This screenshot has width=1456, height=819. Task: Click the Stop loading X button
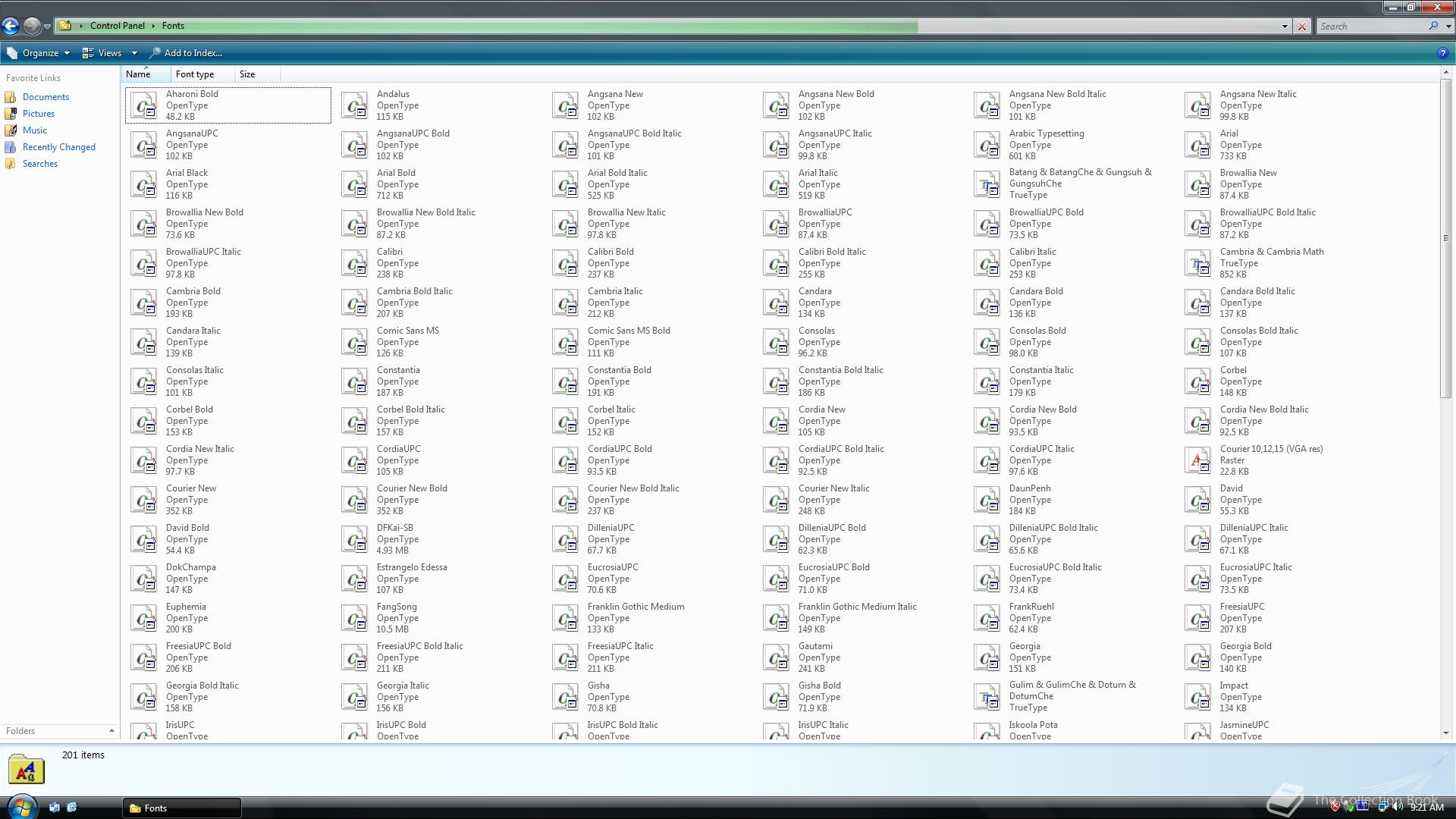pyautogui.click(x=1302, y=27)
